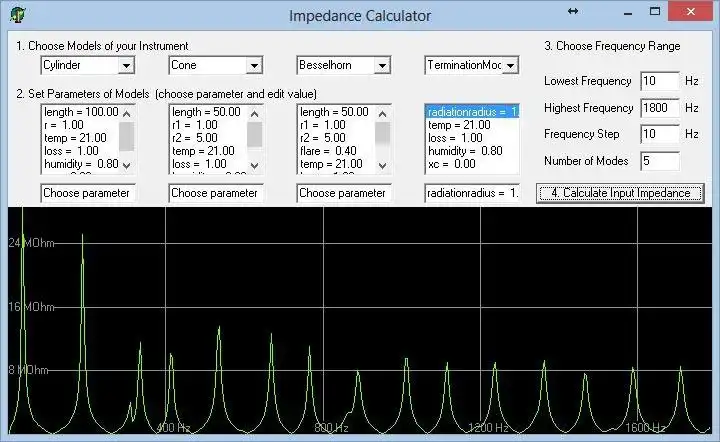
Task: Click Cone 'Choose parameter' edit field
Action: 216,193
